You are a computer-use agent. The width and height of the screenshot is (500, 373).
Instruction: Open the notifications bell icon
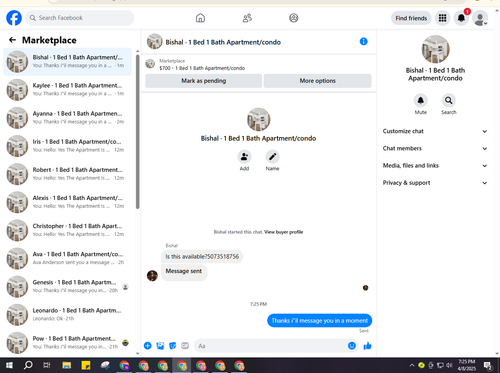click(461, 18)
